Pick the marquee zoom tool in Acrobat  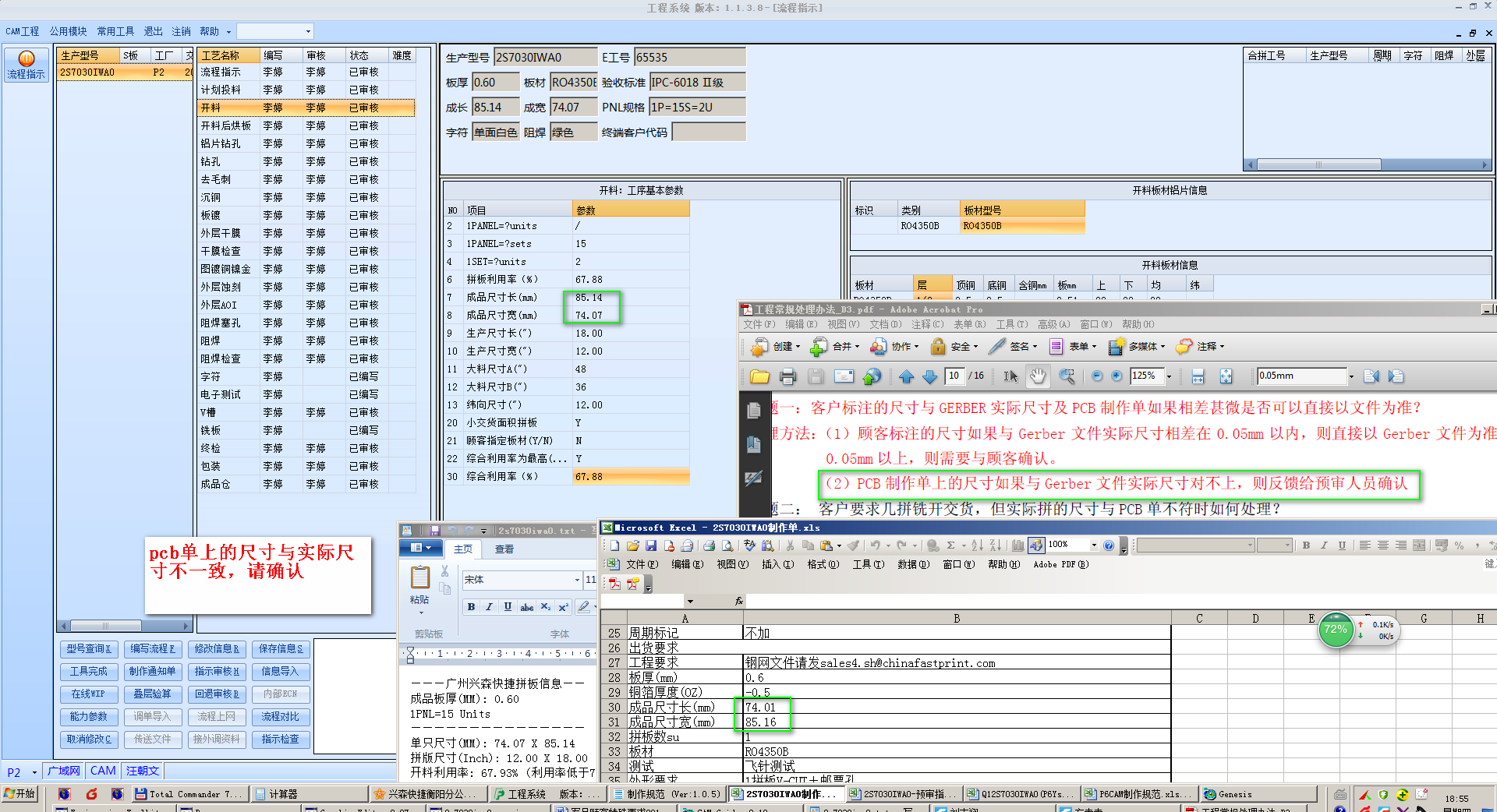pyautogui.click(x=1067, y=376)
